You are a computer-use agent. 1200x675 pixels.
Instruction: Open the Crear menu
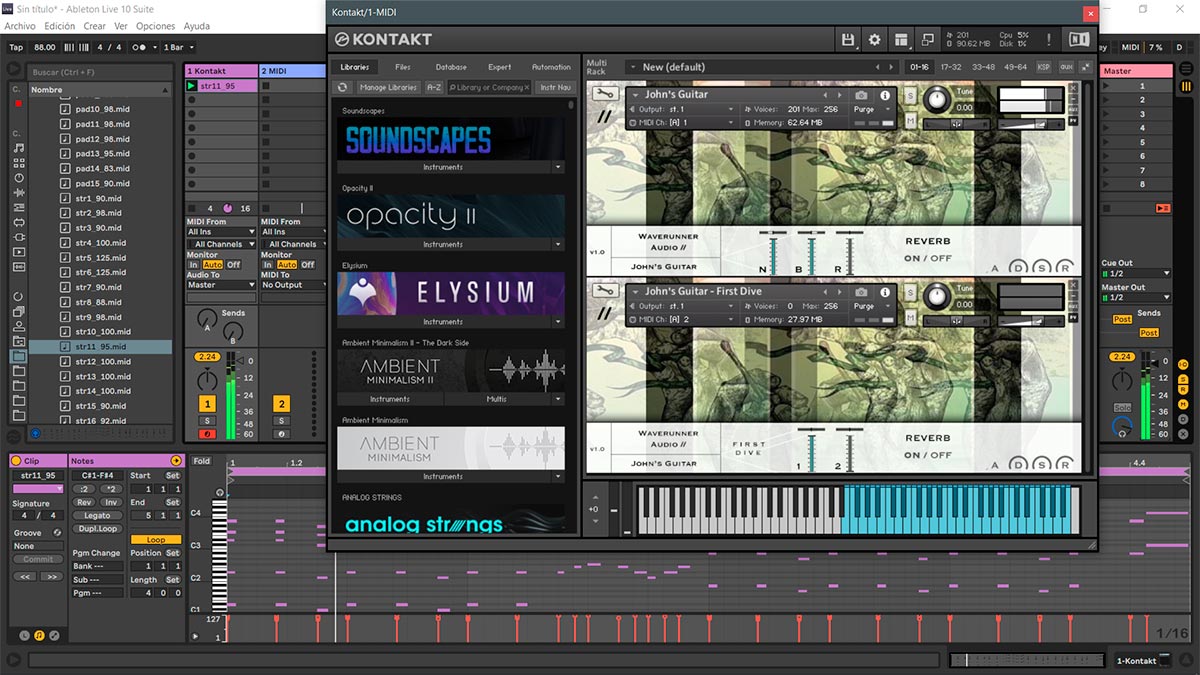tap(94, 26)
